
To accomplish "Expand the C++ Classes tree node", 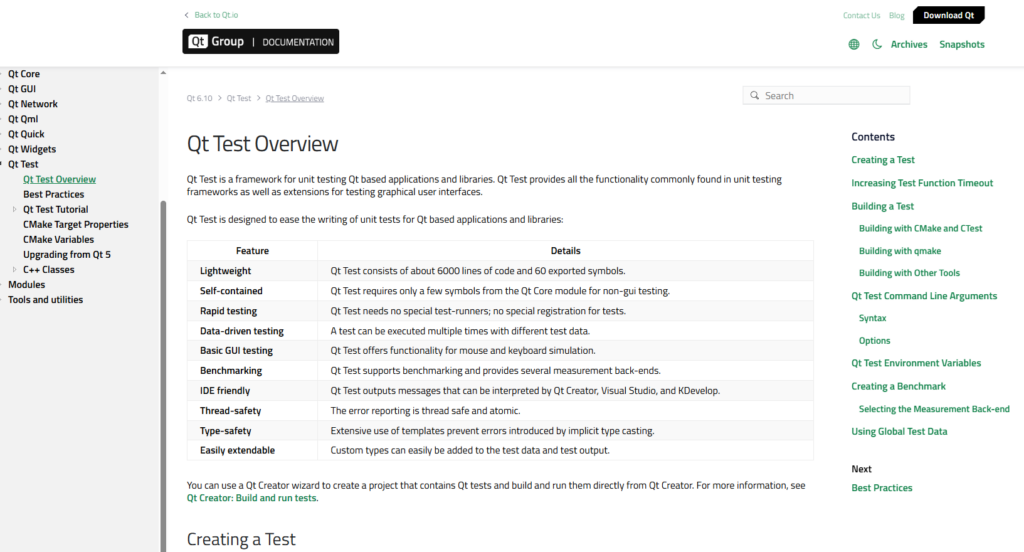I will [x=14, y=270].
